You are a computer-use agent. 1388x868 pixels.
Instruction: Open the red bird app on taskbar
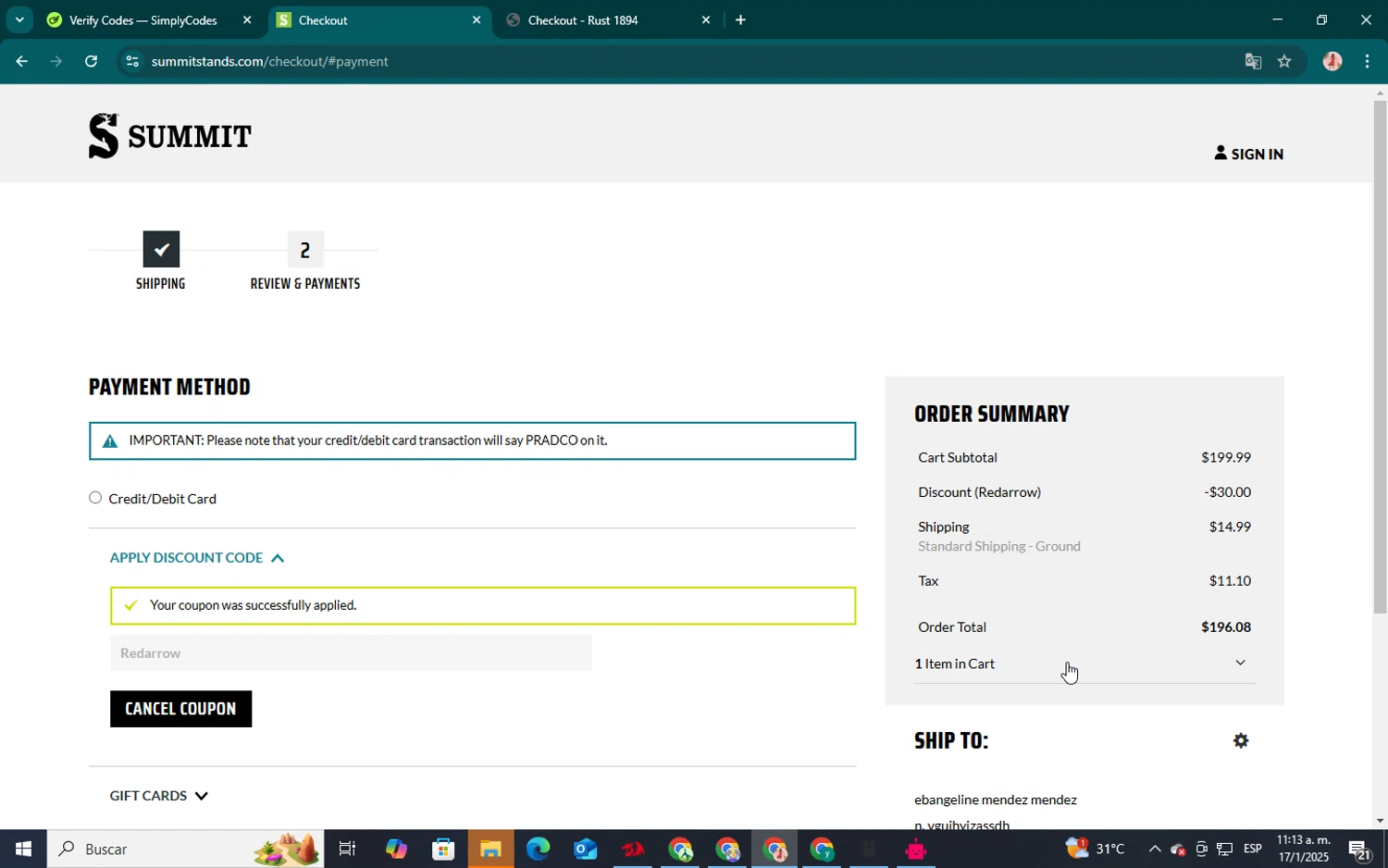(x=633, y=849)
